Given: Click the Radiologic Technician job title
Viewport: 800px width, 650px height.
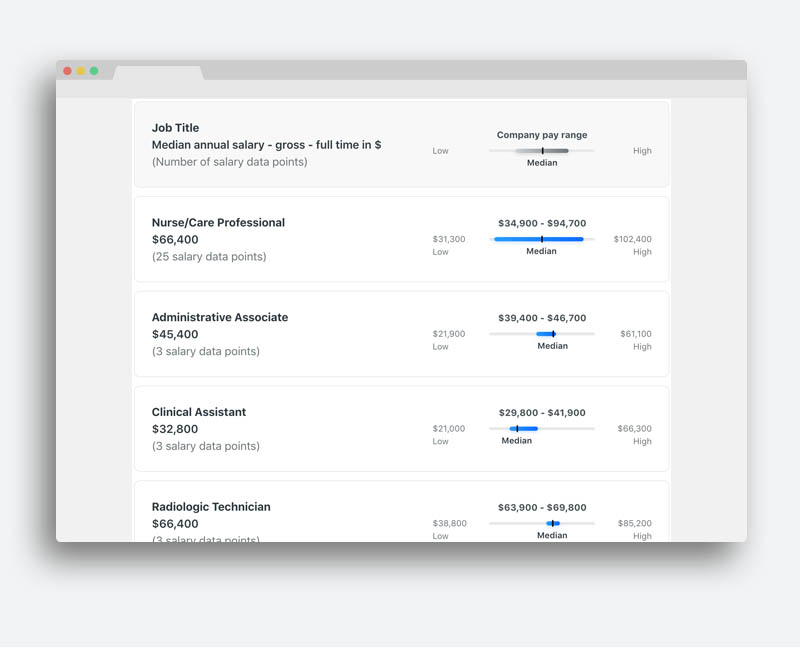Looking at the screenshot, I should coord(211,507).
